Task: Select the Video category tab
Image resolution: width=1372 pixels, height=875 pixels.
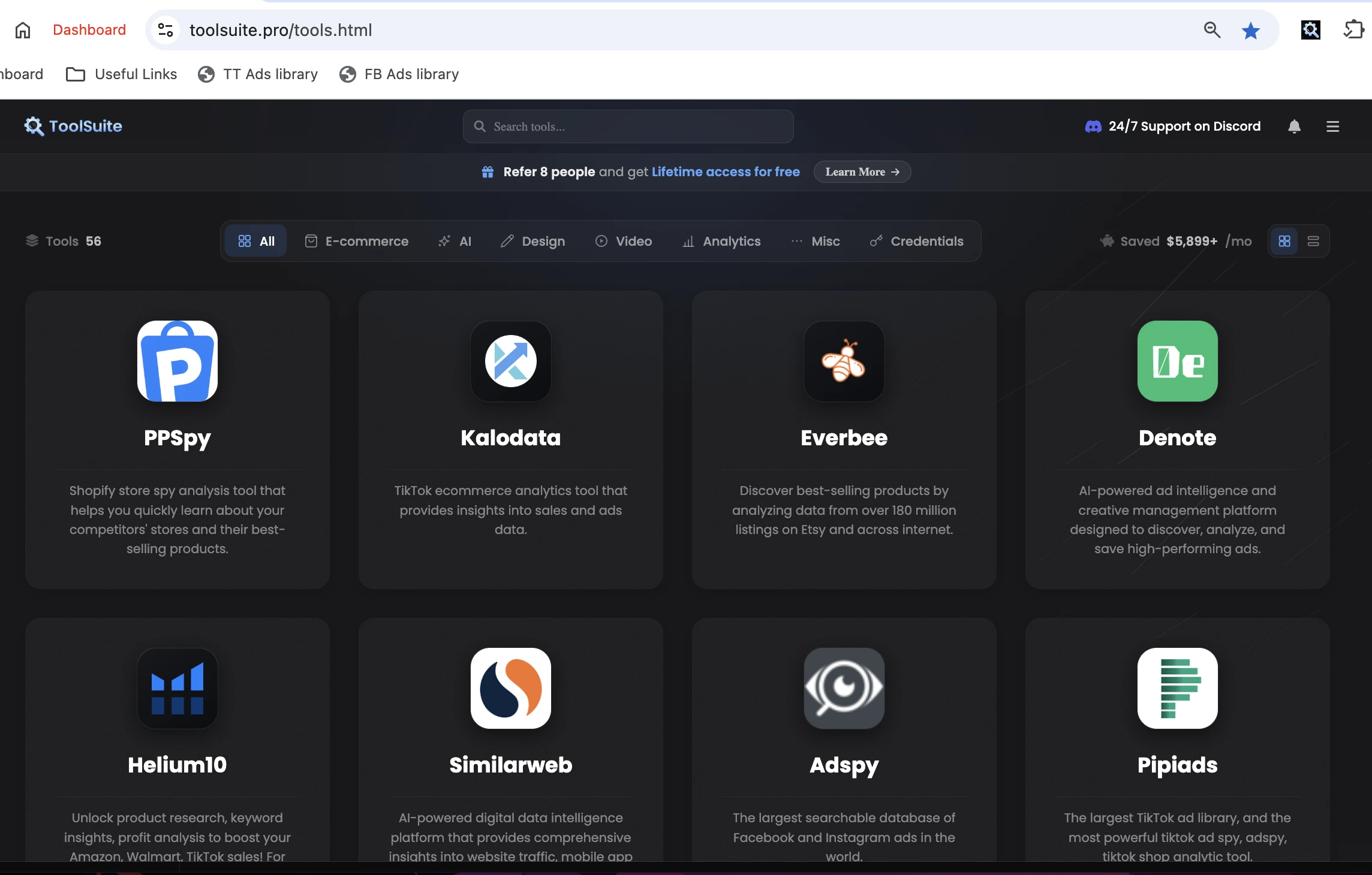Action: point(623,241)
